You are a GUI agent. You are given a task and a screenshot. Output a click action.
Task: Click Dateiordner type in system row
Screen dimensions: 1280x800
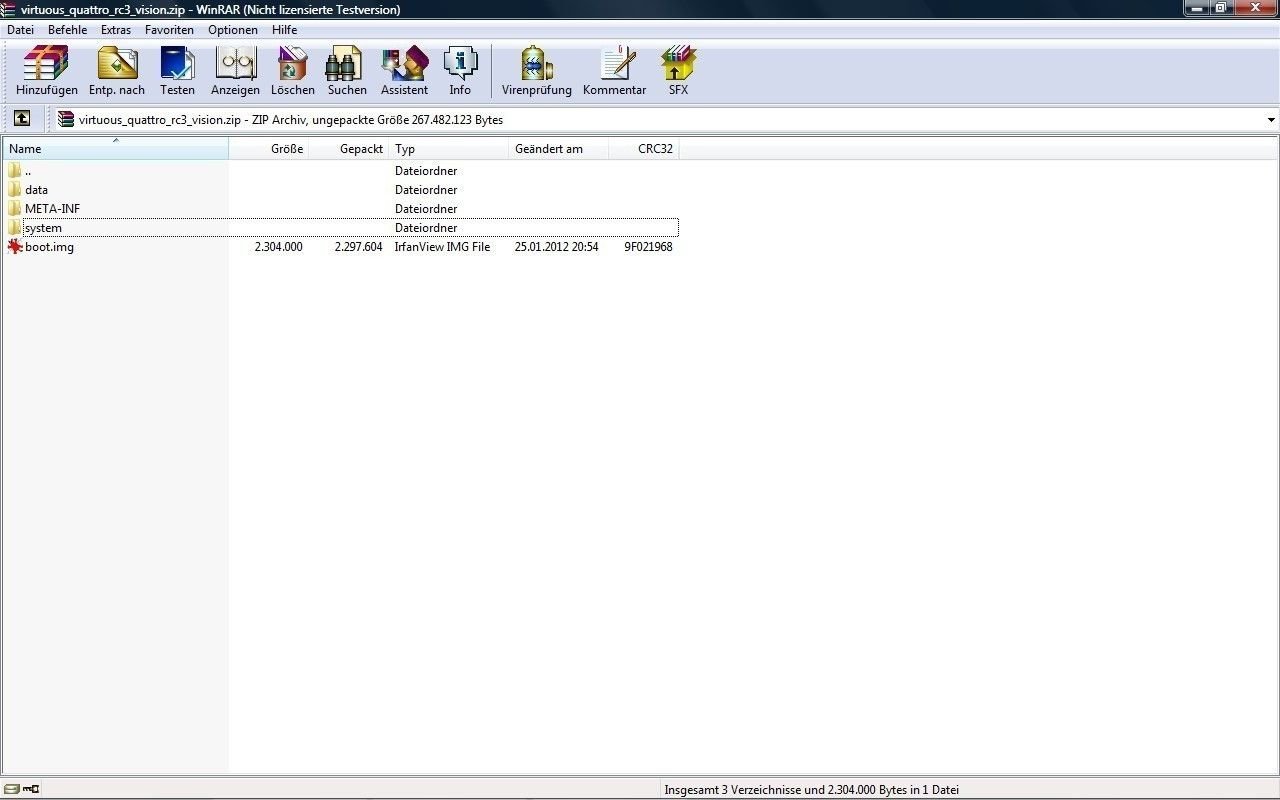[x=426, y=228]
